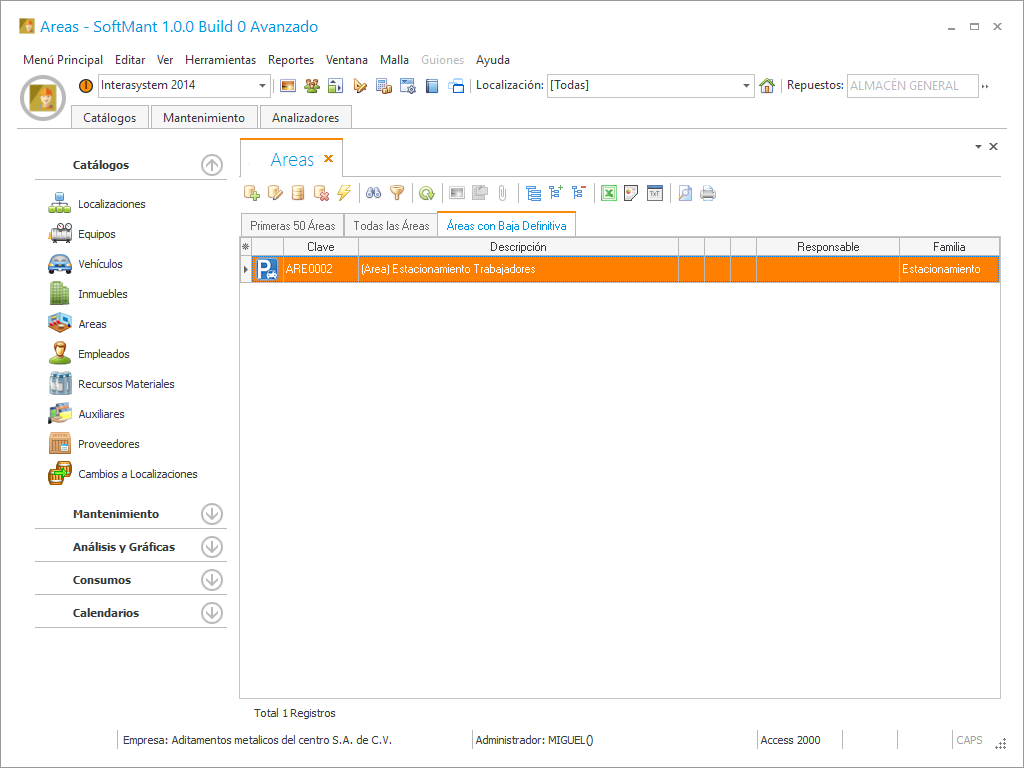Screen dimensions: 1024x768
Task: Export the grid to Excel
Action: click(608, 193)
